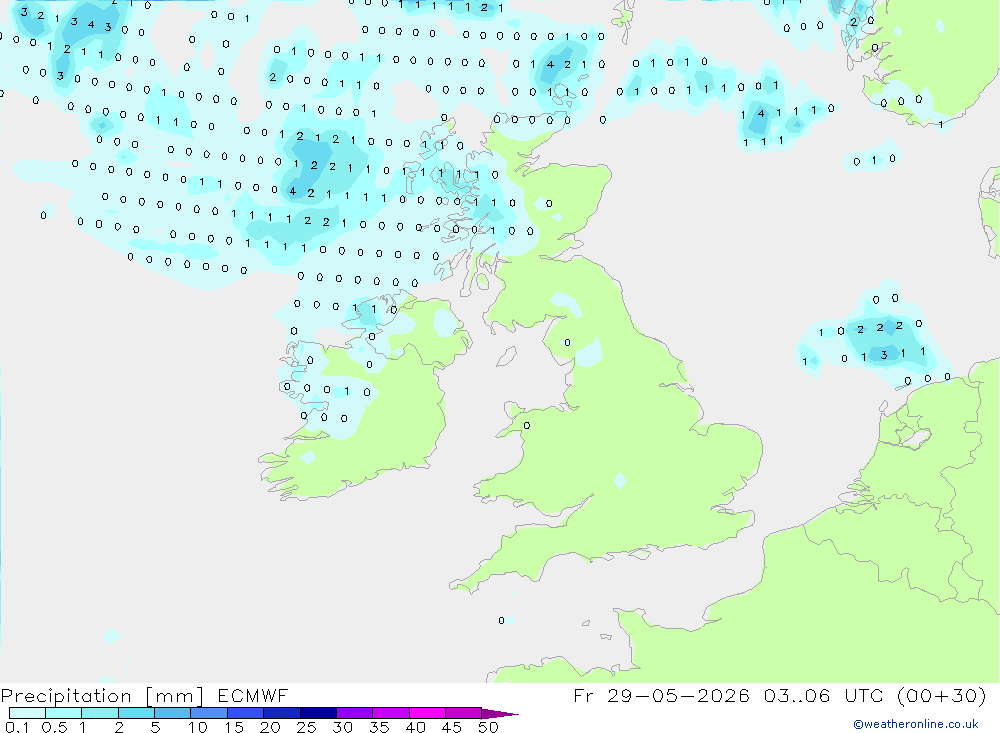The height and width of the screenshot is (733, 1000).
Task: Click the '0' value in the English Channel
Action: tap(501, 620)
